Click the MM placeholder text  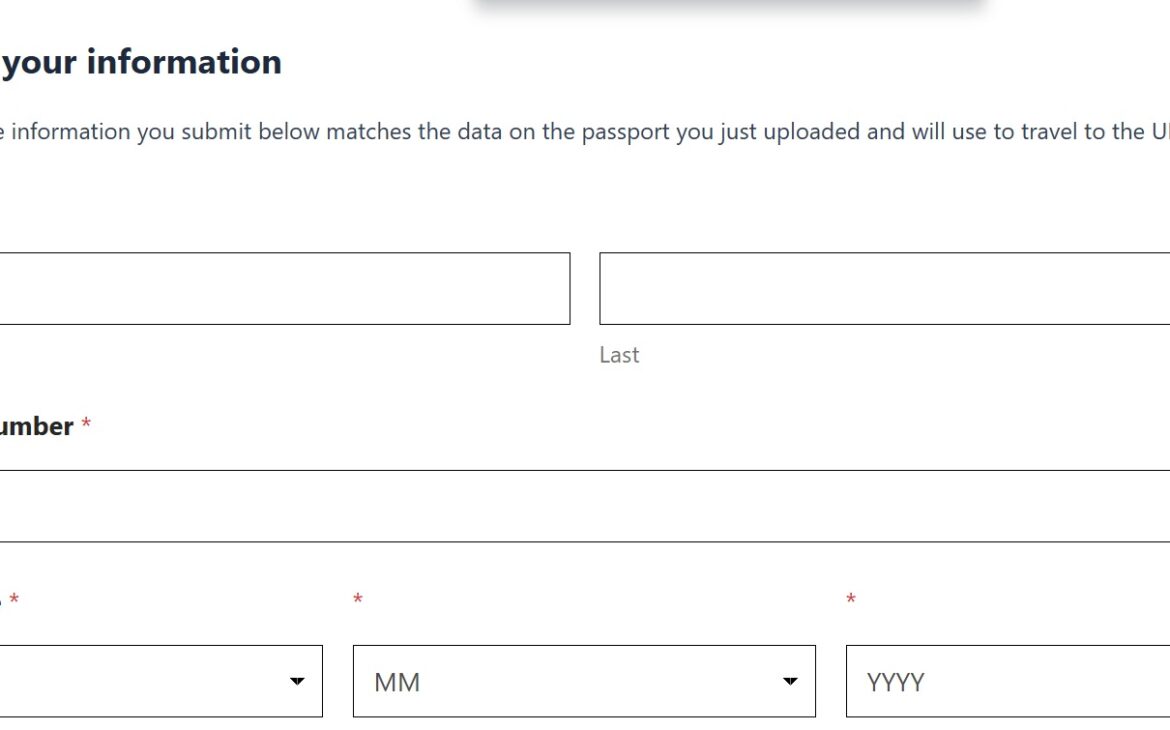[397, 682]
